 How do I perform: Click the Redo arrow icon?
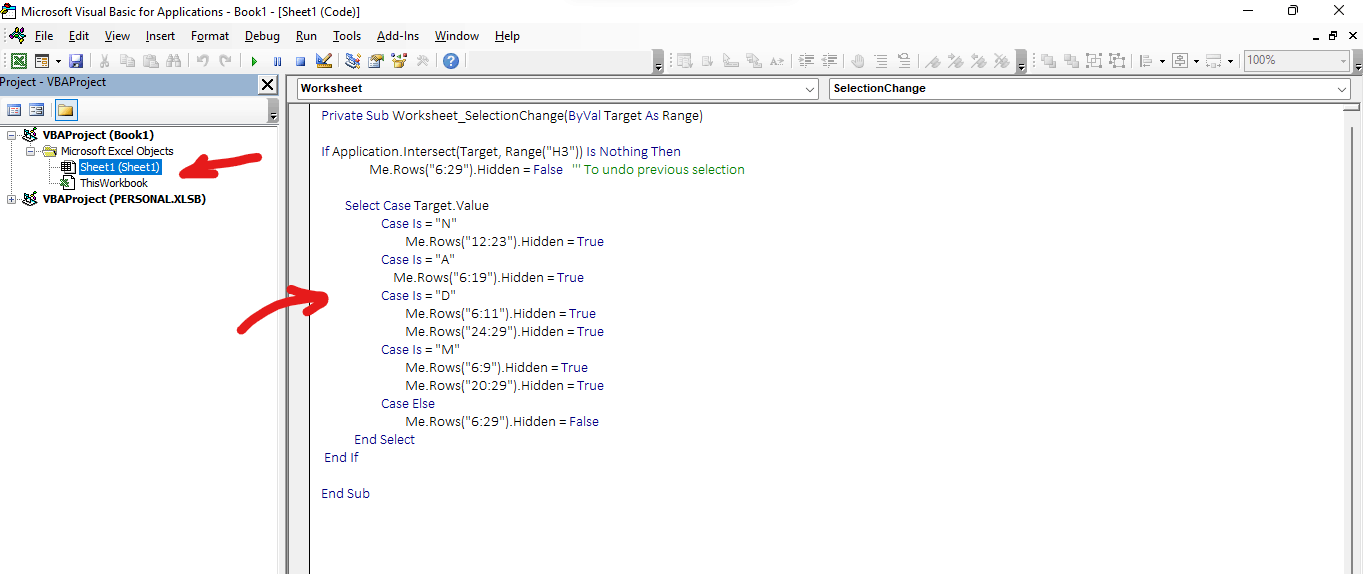click(x=226, y=61)
